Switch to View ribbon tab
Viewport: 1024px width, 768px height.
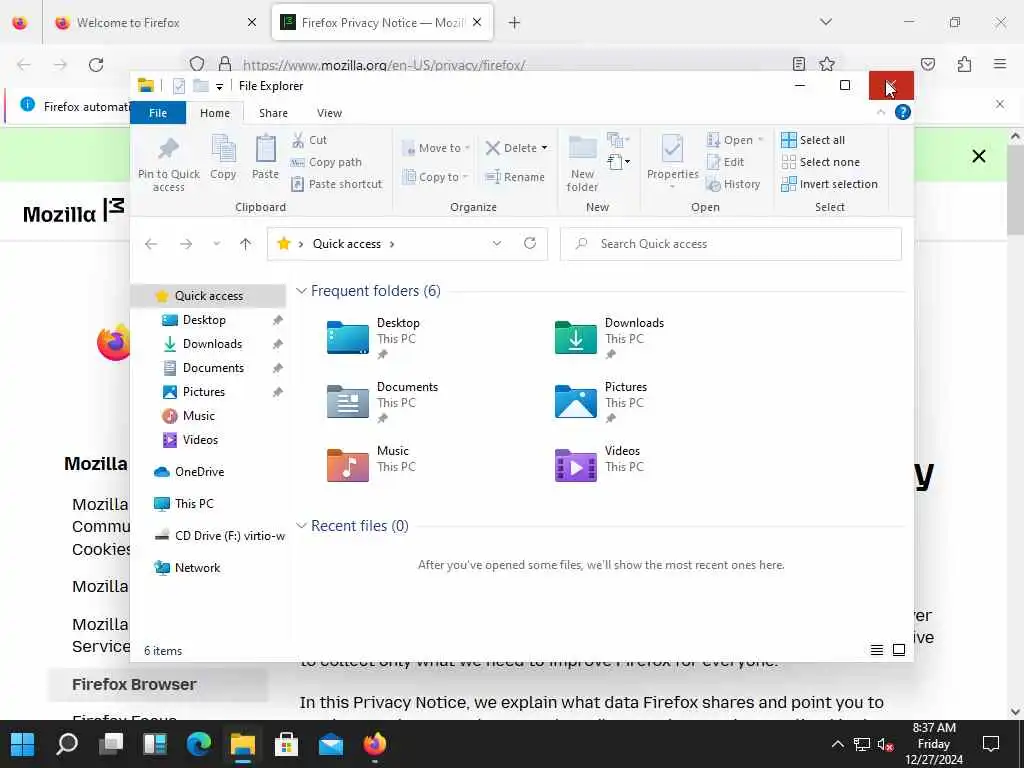(x=329, y=113)
